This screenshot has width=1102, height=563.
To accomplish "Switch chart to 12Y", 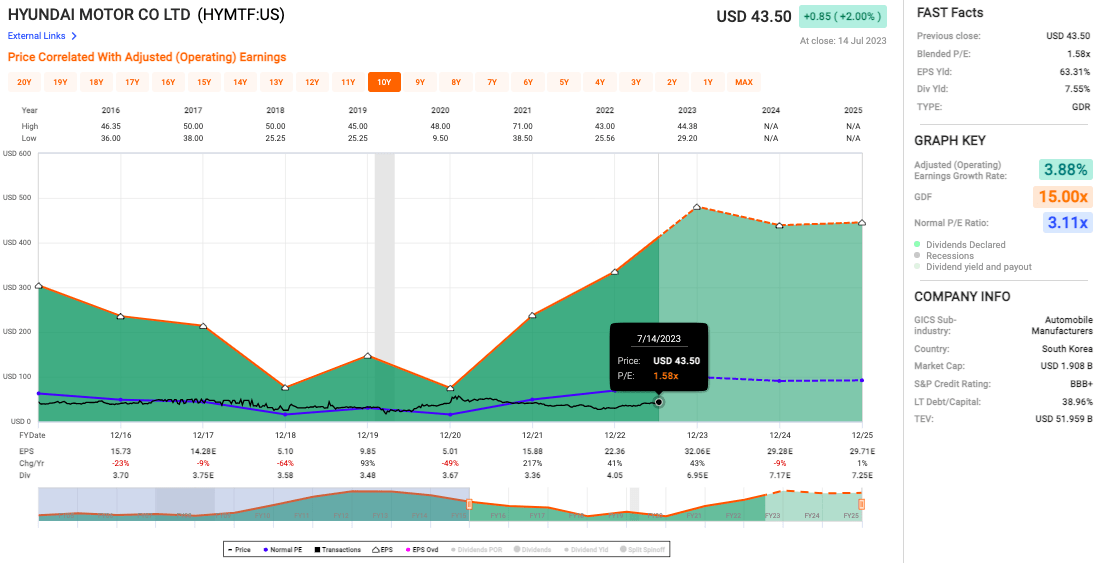I will (x=312, y=82).
